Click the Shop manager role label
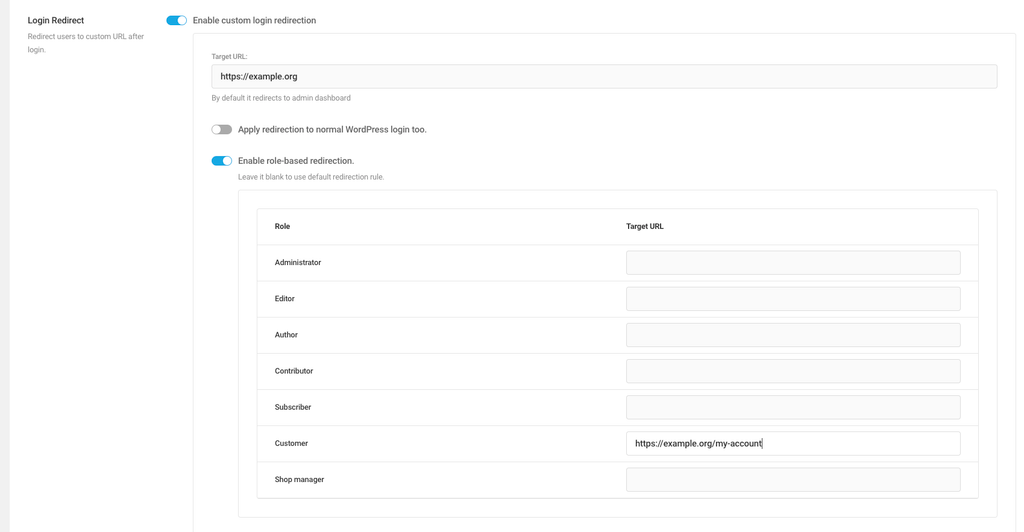1024x532 pixels. click(299, 479)
